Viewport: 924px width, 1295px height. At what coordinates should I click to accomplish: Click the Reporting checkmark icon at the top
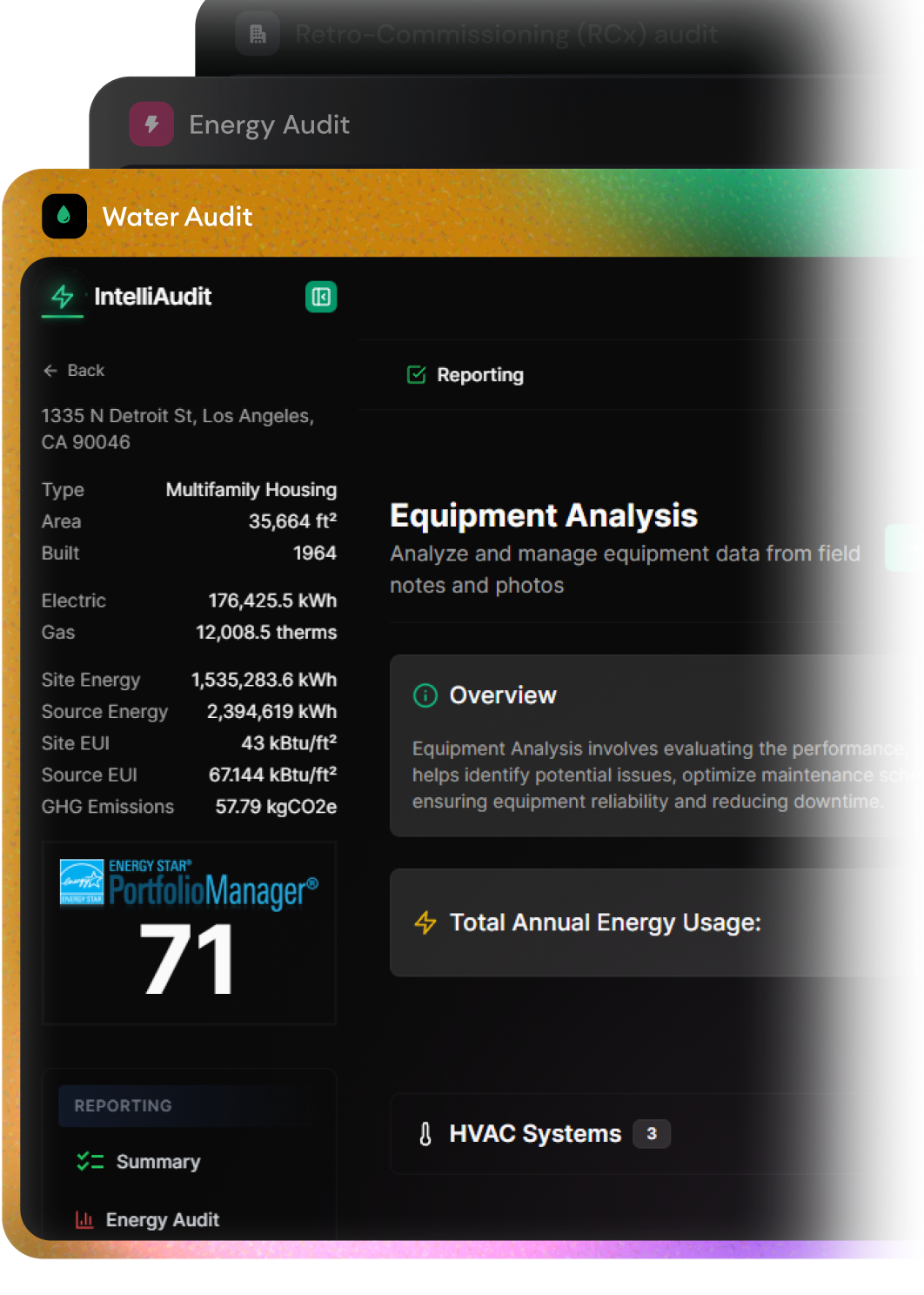coord(416,374)
